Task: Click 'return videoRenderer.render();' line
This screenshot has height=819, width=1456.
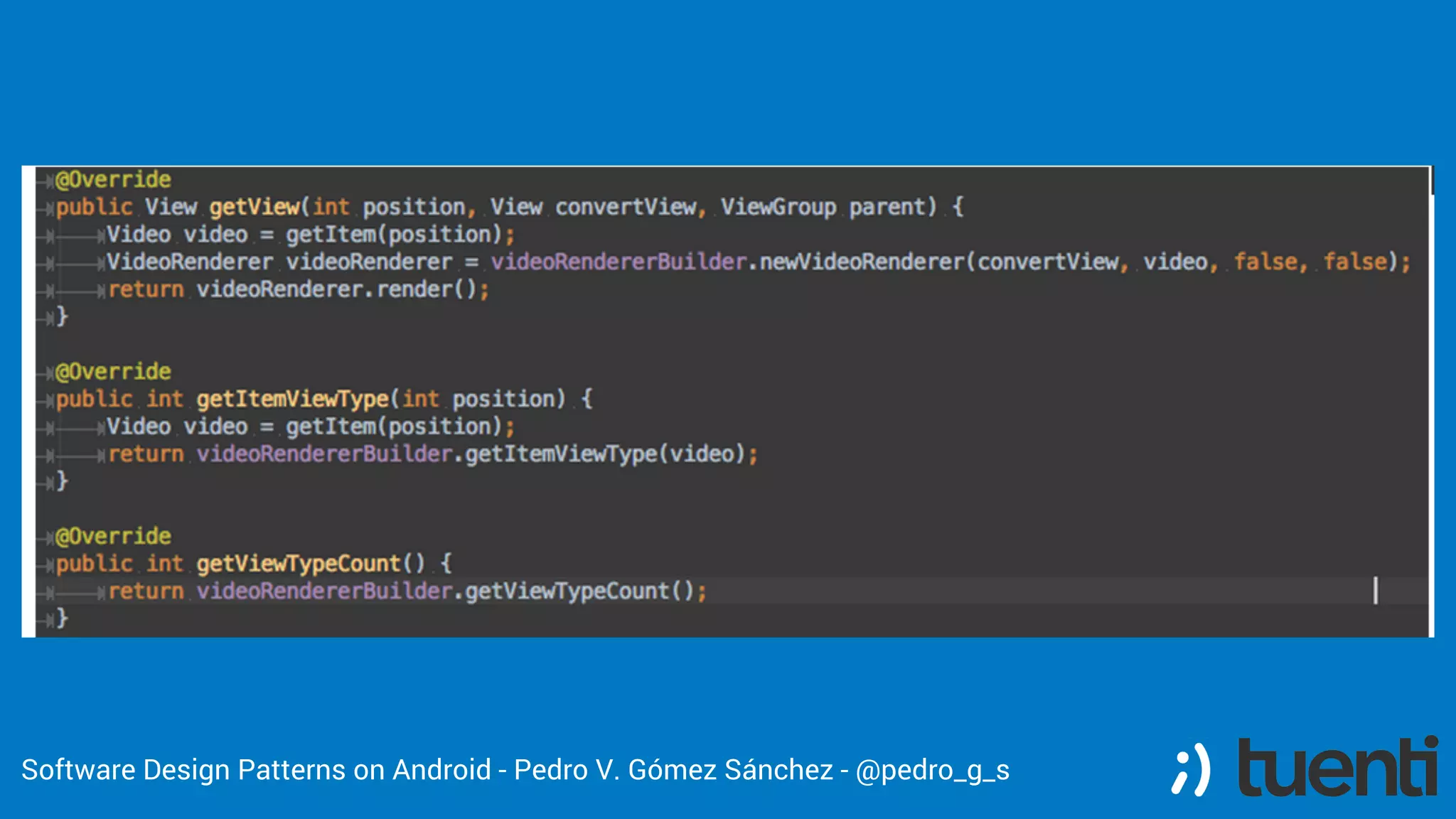Action: 299,289
